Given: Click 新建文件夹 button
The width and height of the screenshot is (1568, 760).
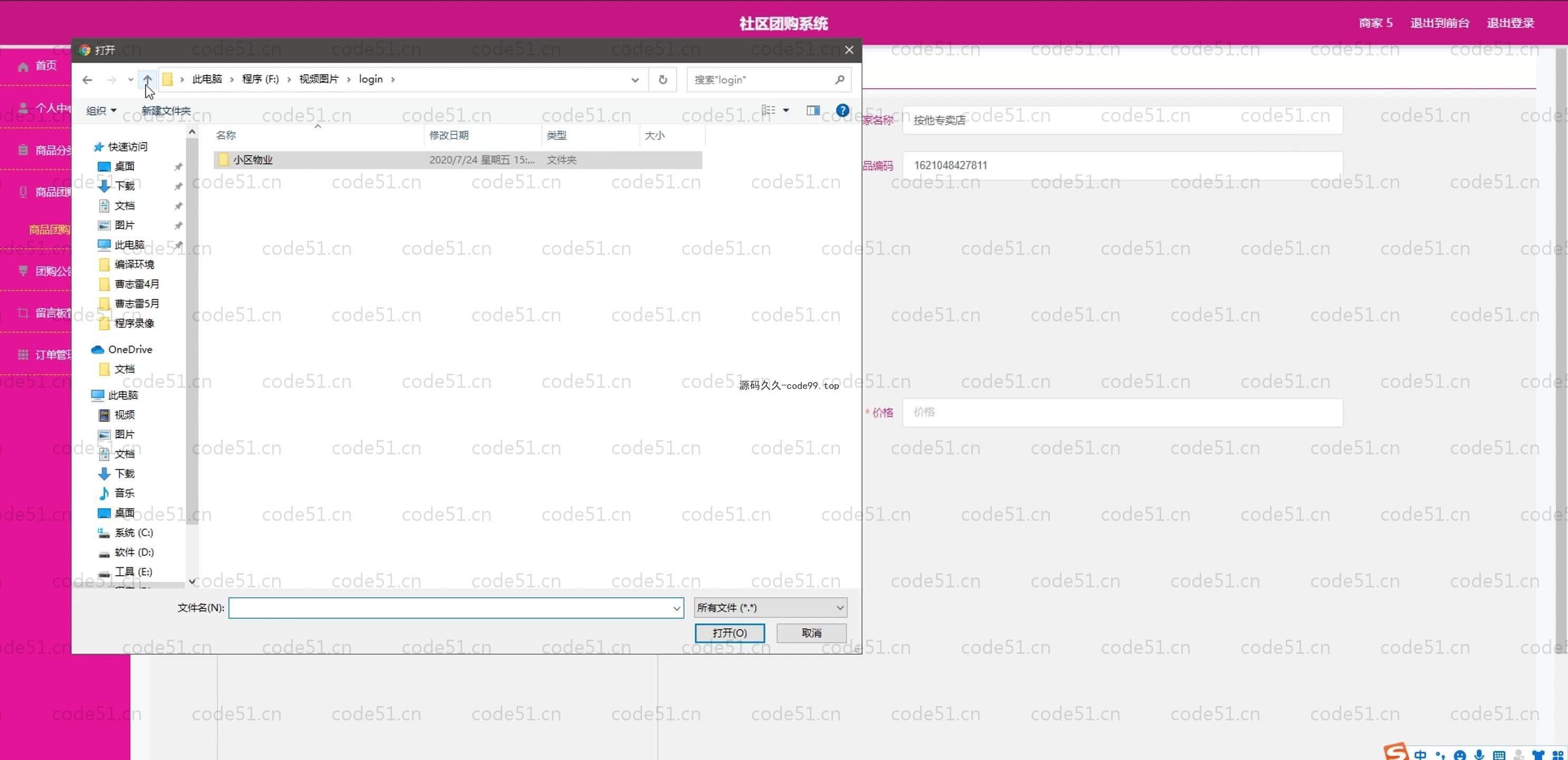Looking at the screenshot, I should coord(166,110).
